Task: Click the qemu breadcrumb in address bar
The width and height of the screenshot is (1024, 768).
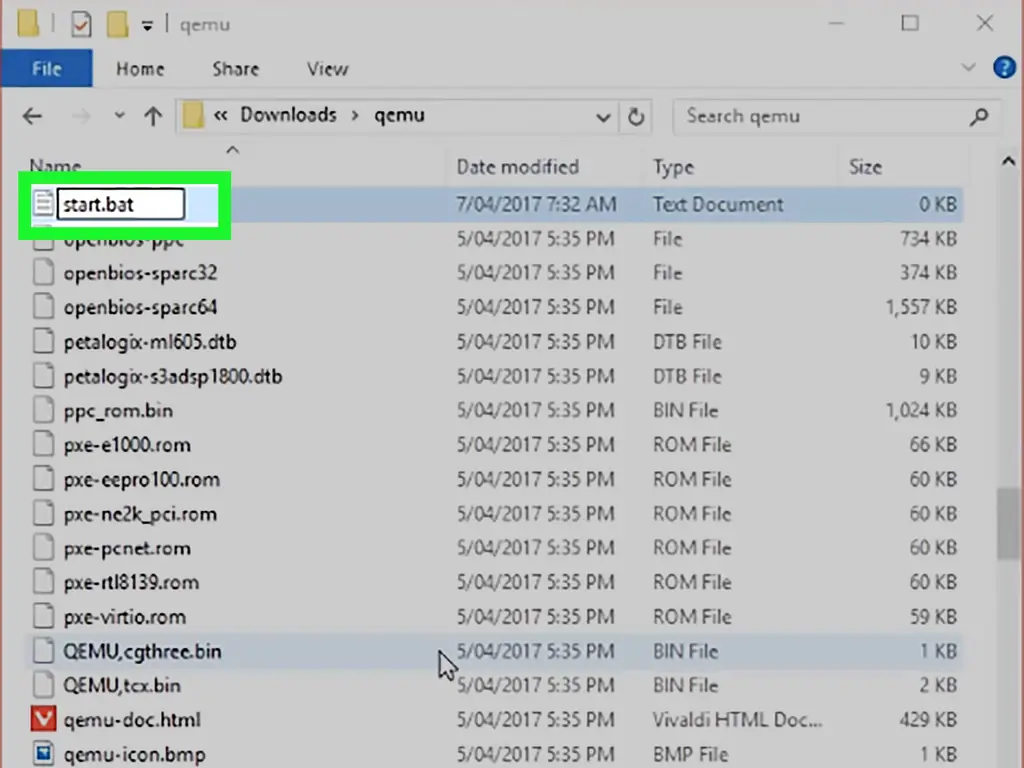Action: click(399, 116)
